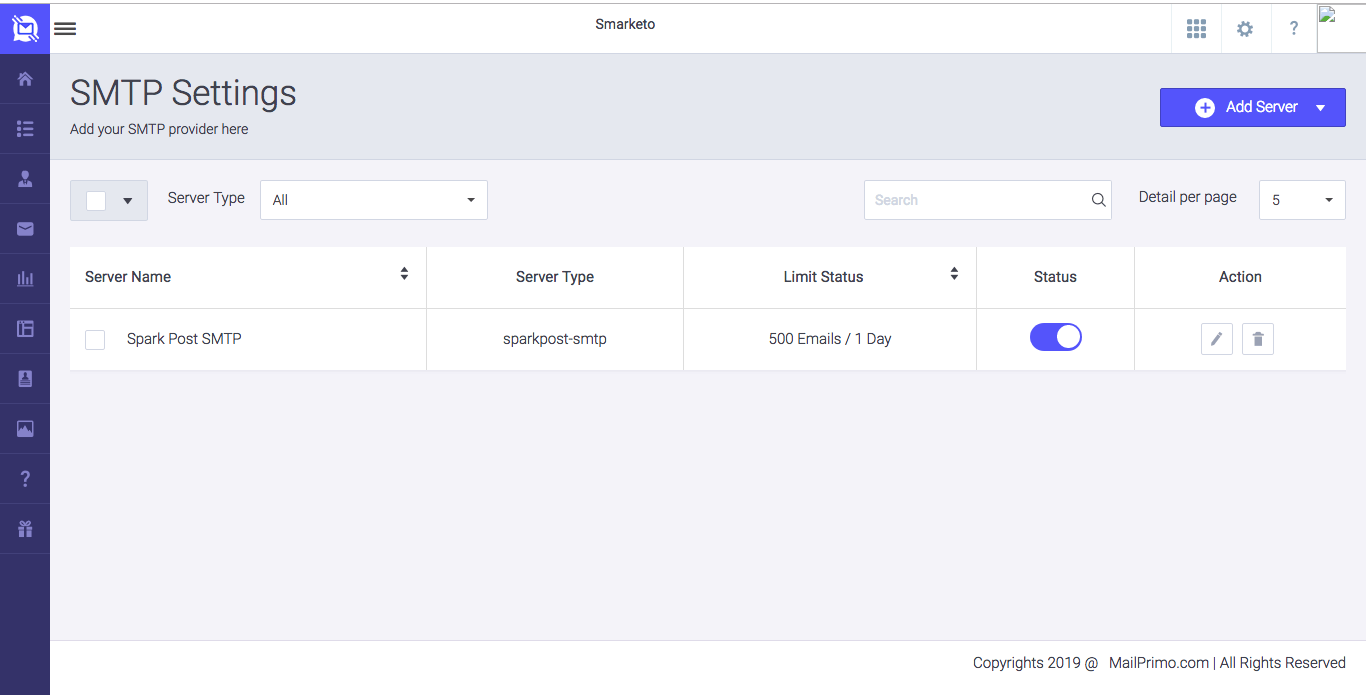Sort by Limit Status column arrows
This screenshot has width=1366, height=695.
(954, 274)
